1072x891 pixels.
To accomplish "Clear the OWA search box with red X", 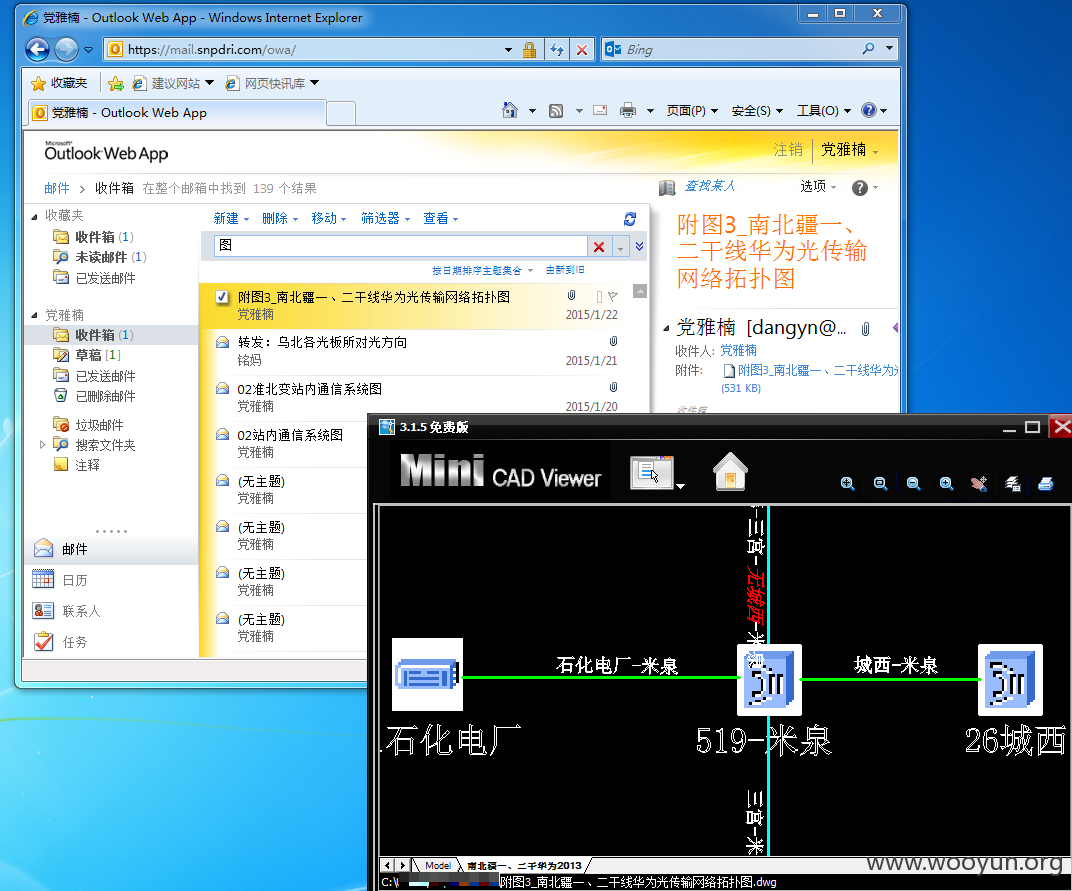I will [x=599, y=247].
